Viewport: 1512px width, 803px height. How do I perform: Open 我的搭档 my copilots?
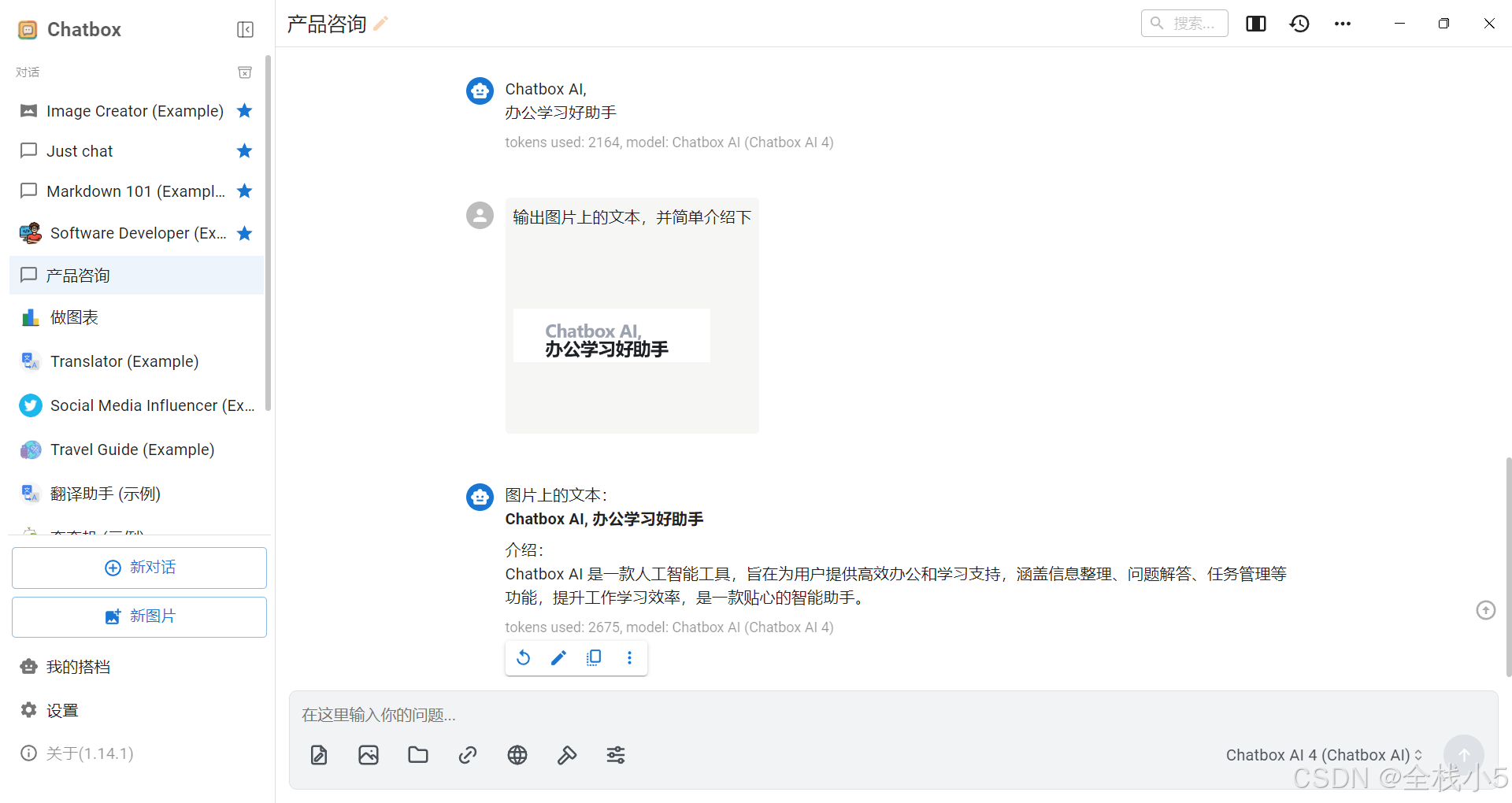pyautogui.click(x=136, y=667)
